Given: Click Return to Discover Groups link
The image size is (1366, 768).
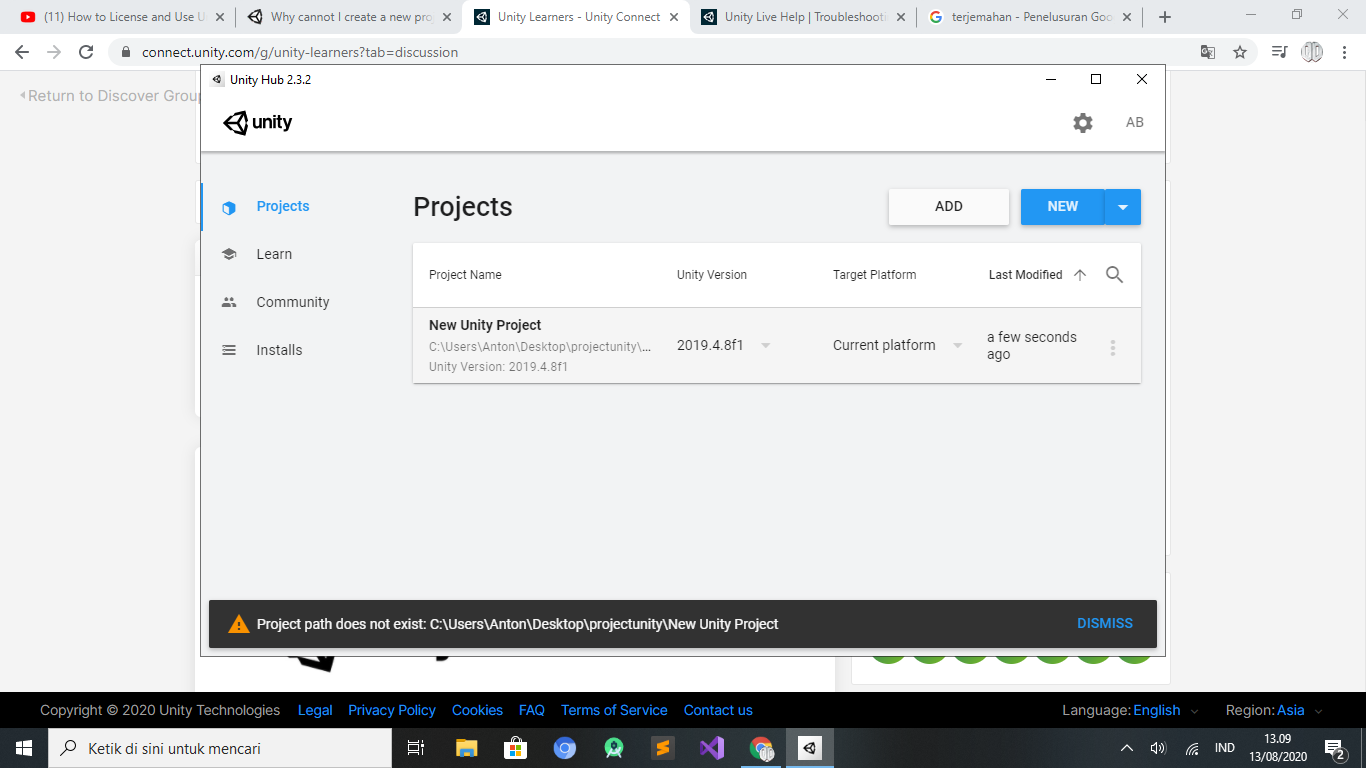Looking at the screenshot, I should pos(112,96).
